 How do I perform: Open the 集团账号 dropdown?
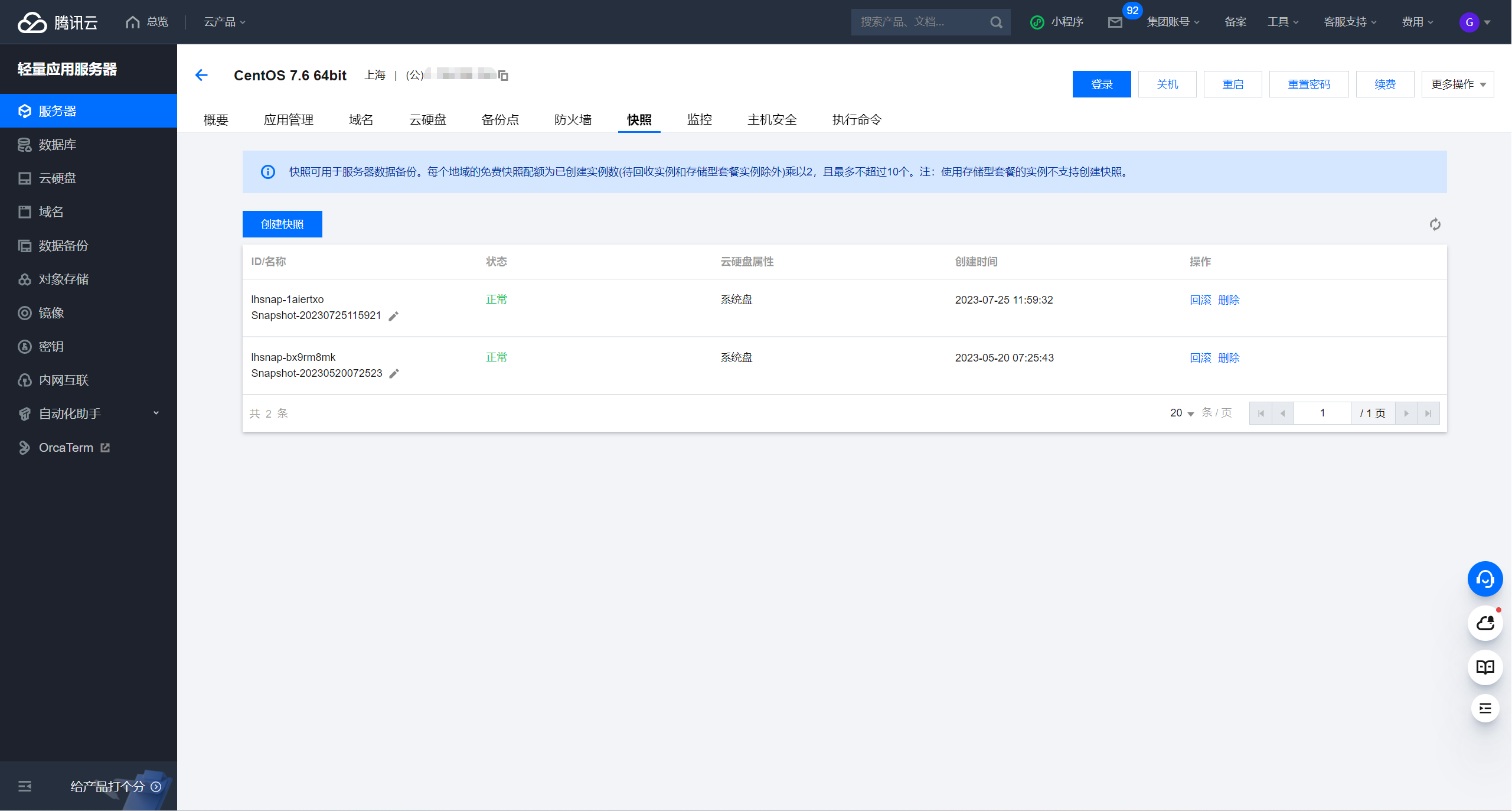[1173, 22]
